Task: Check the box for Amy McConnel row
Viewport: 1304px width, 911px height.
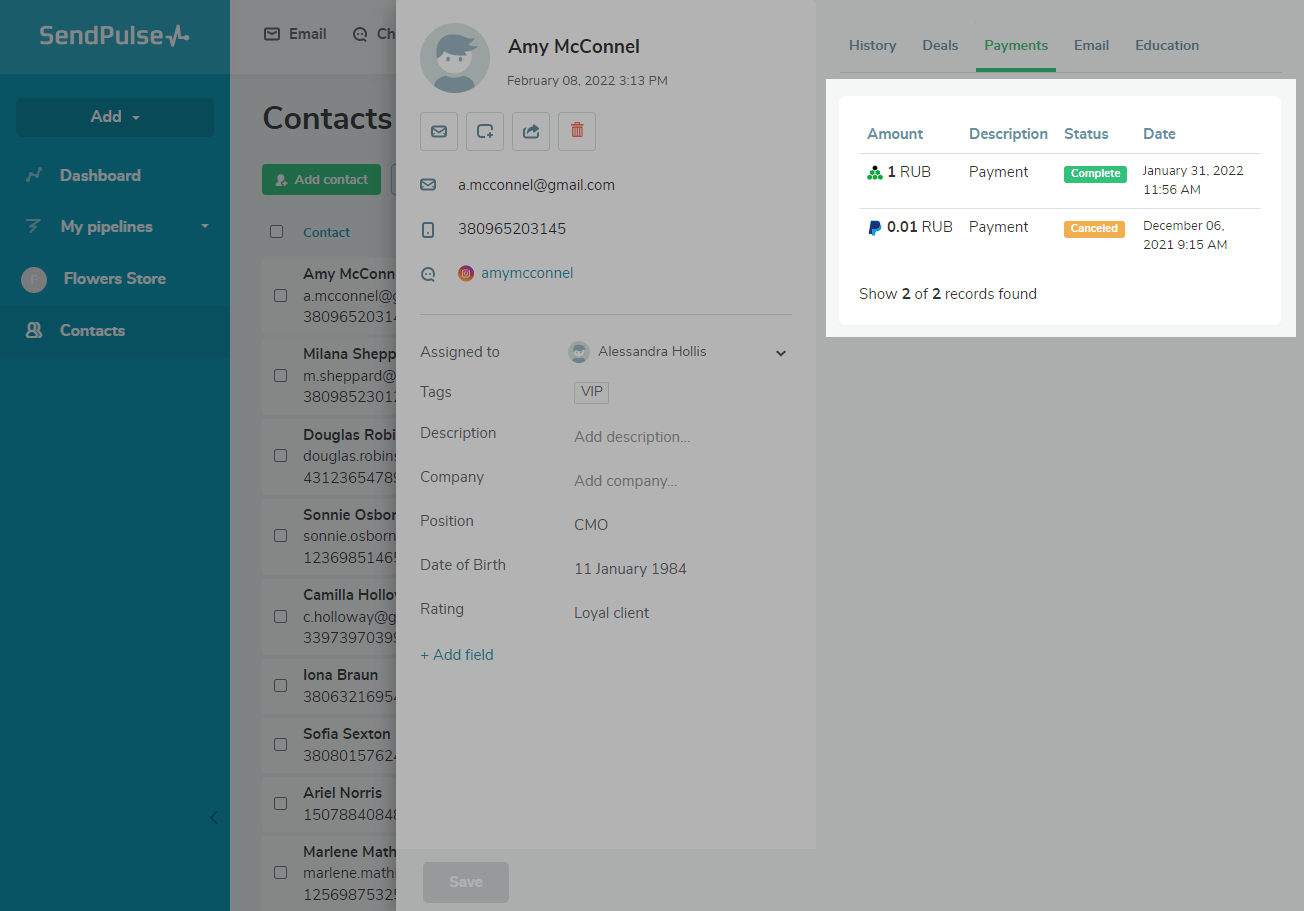Action: click(x=281, y=296)
